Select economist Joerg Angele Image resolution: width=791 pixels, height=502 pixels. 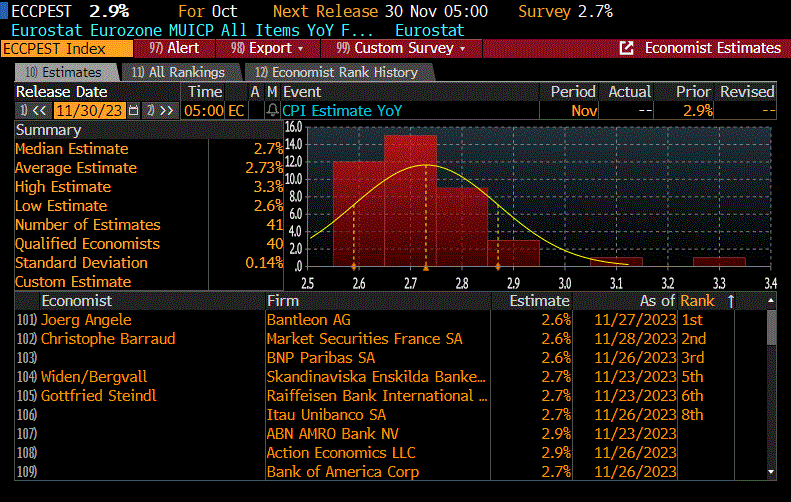coord(86,320)
